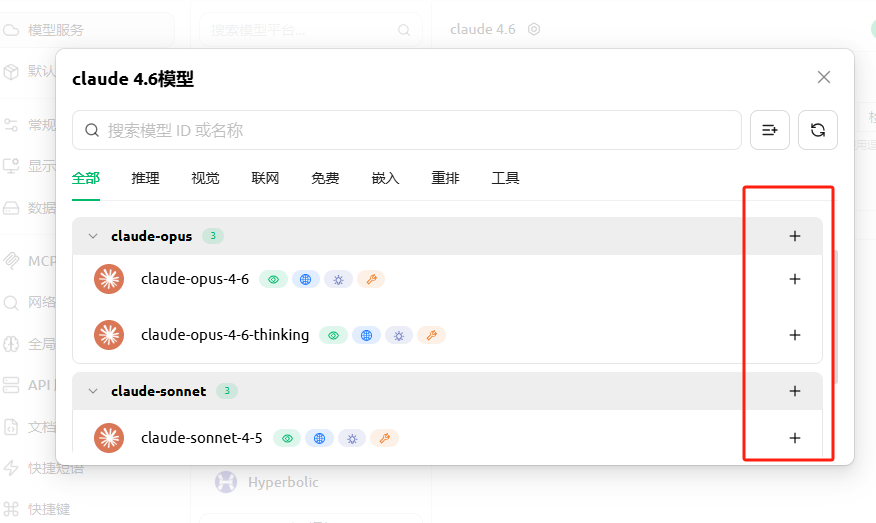The height and width of the screenshot is (523, 876).
Task: Select the 全部 tab
Action: click(x=86, y=178)
